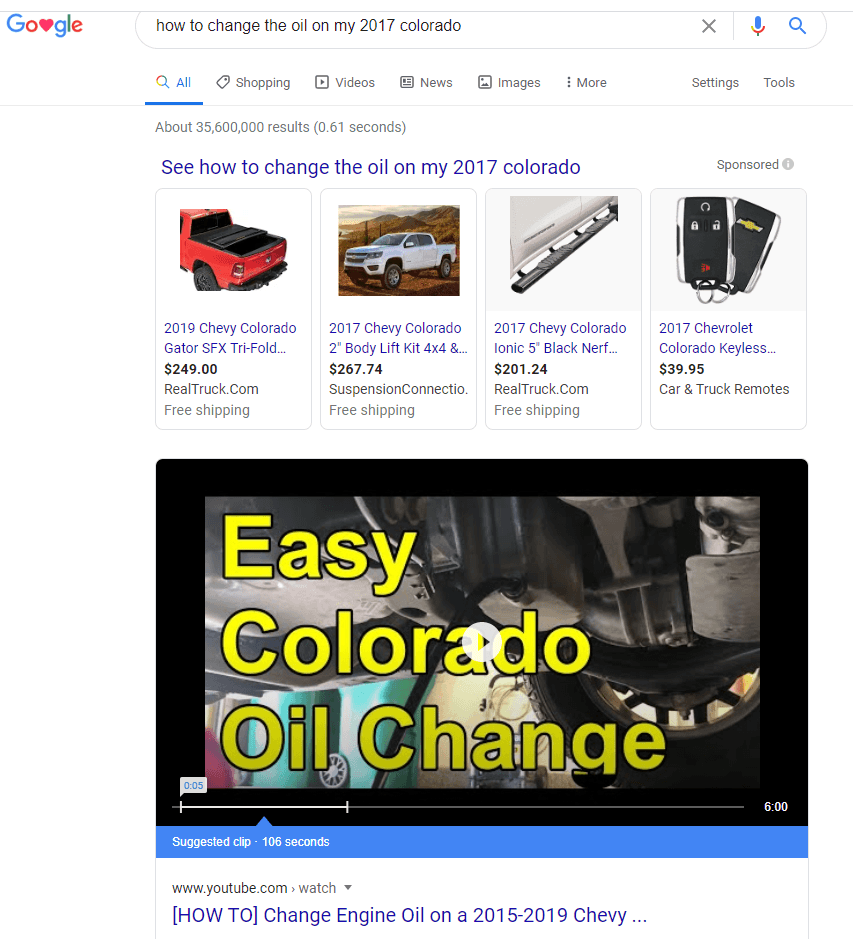Open search Settings
Image resolution: width=853 pixels, height=939 pixels.
[x=715, y=83]
